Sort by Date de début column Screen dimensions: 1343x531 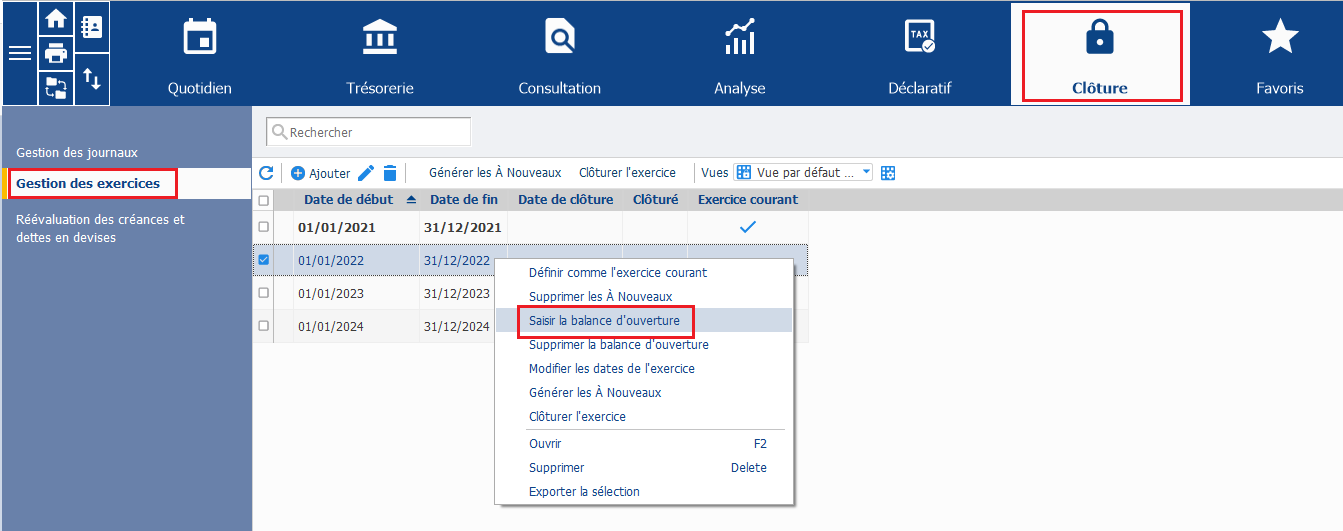pos(348,199)
